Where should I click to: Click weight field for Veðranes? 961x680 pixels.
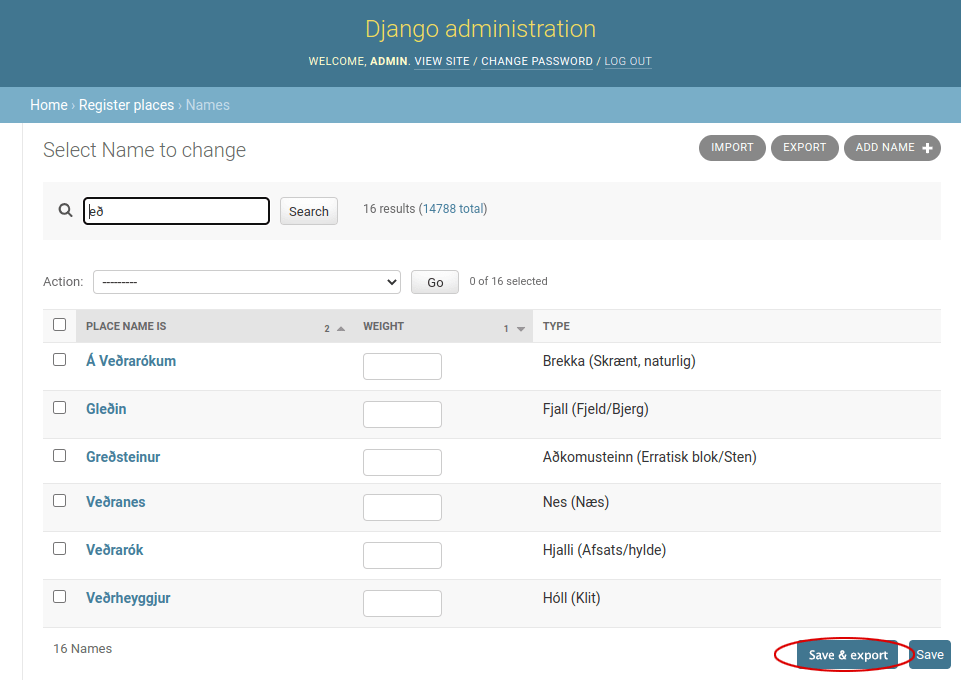[x=402, y=507]
